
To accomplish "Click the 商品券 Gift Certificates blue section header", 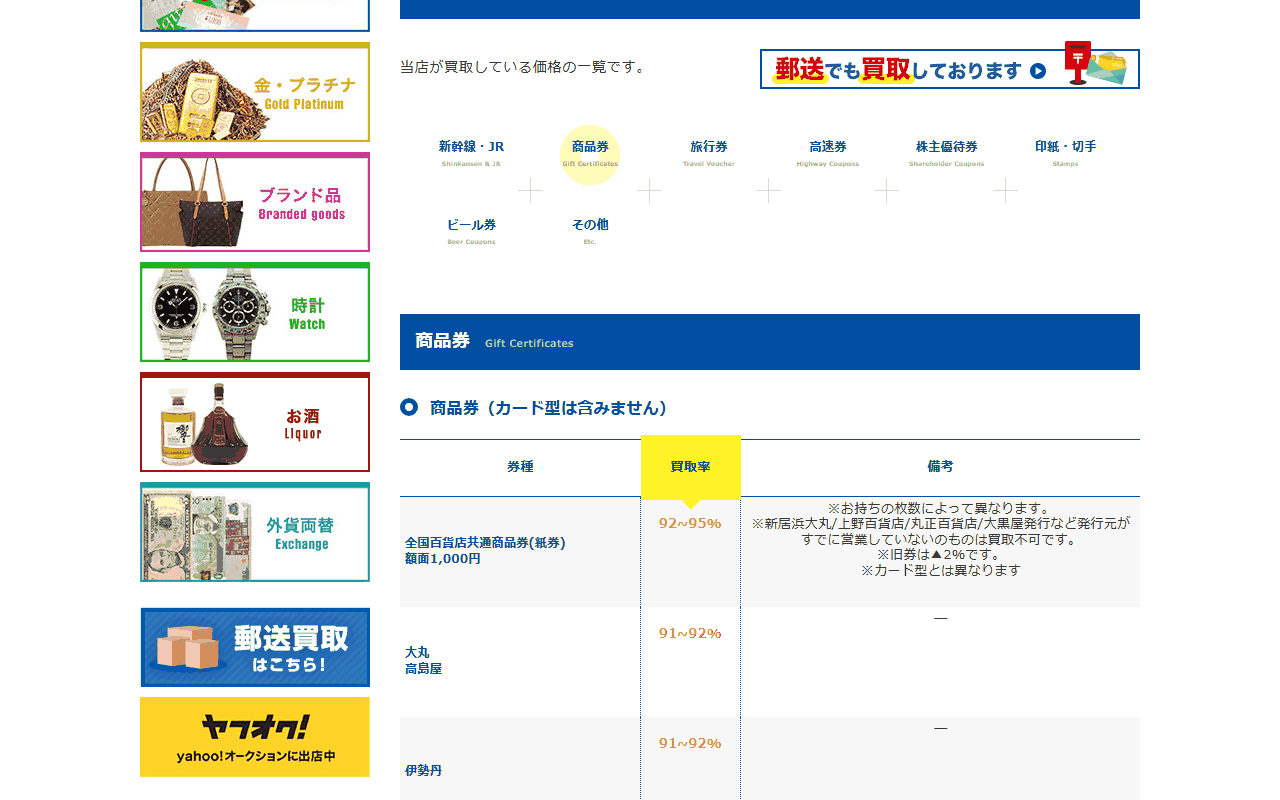I will (x=770, y=342).
